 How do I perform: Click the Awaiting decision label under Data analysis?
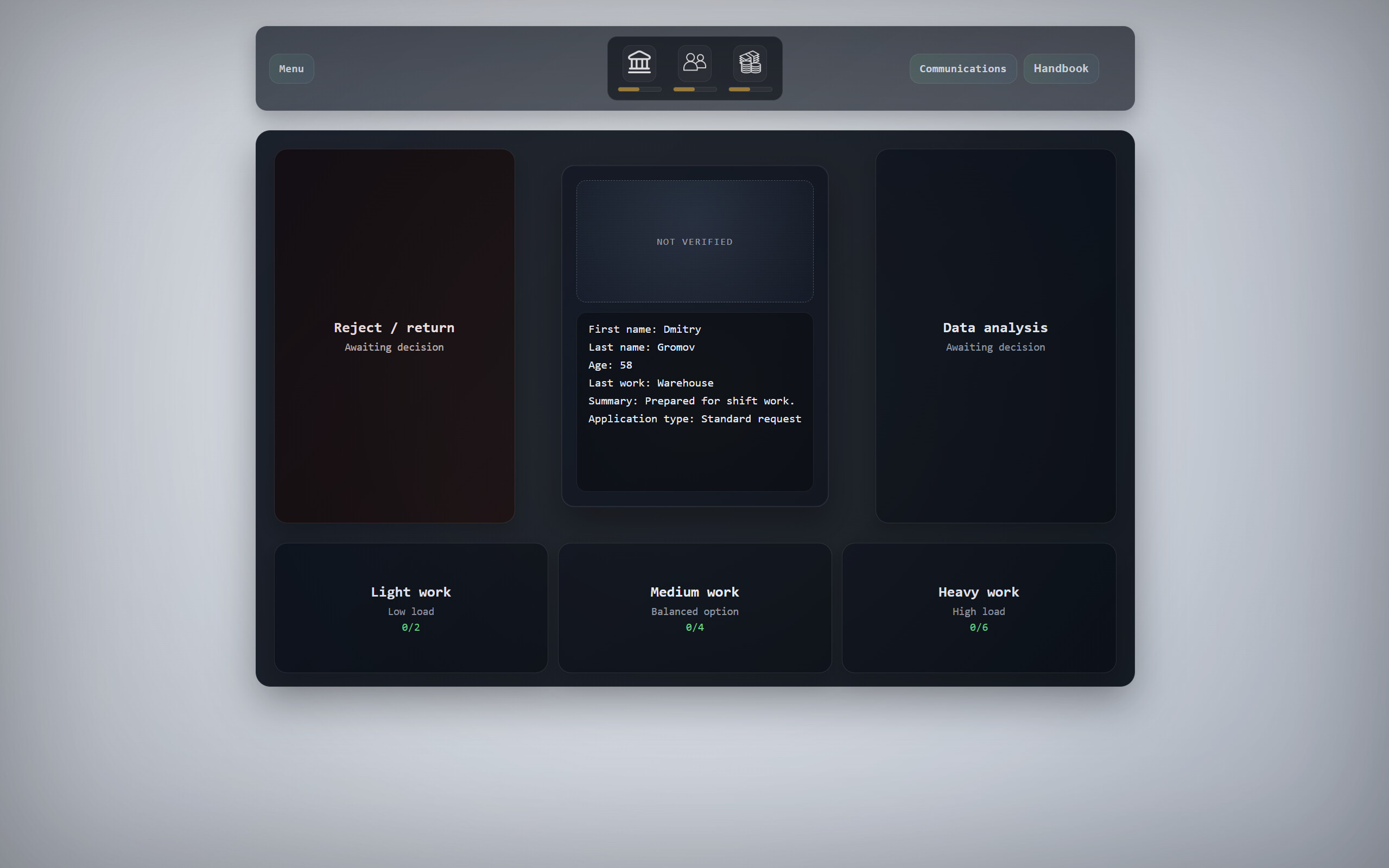[x=995, y=347]
